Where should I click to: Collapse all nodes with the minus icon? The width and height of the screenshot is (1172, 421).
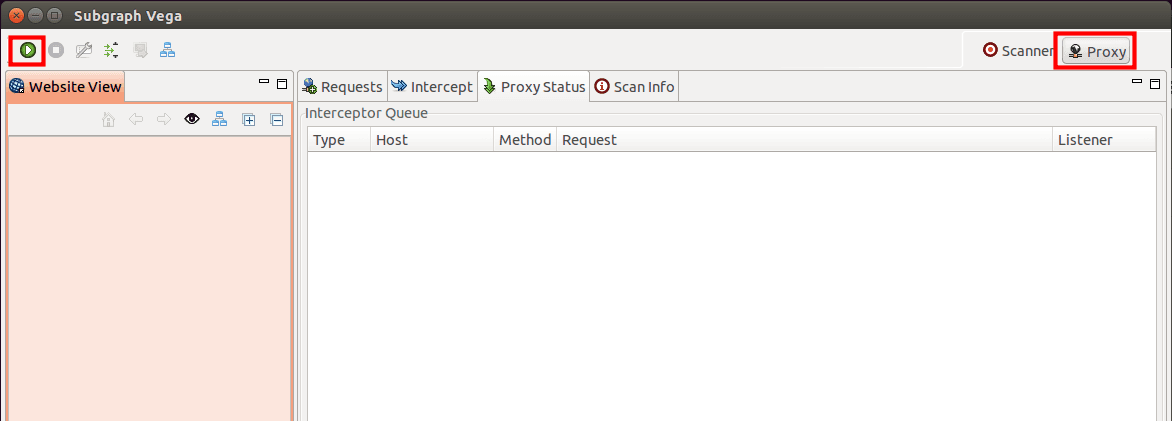pos(277,119)
